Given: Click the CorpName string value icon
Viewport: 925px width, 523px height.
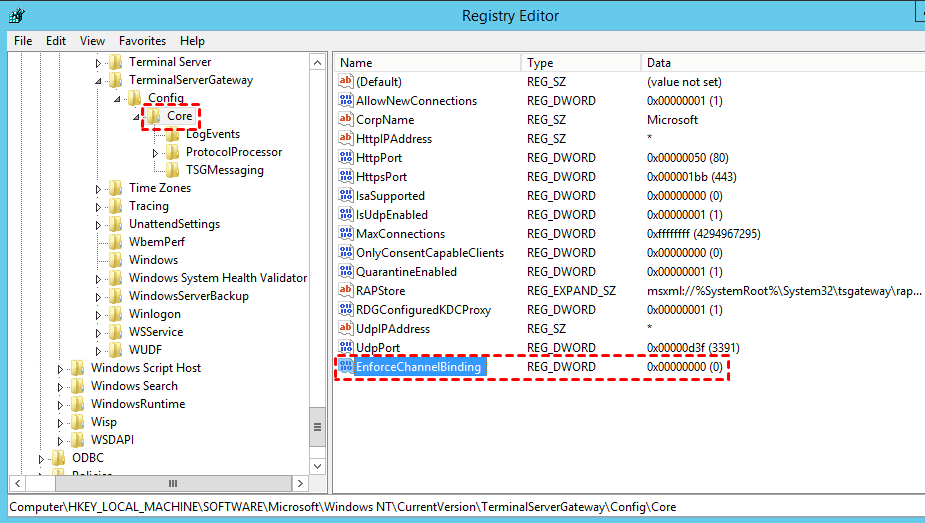Looking at the screenshot, I should point(346,120).
